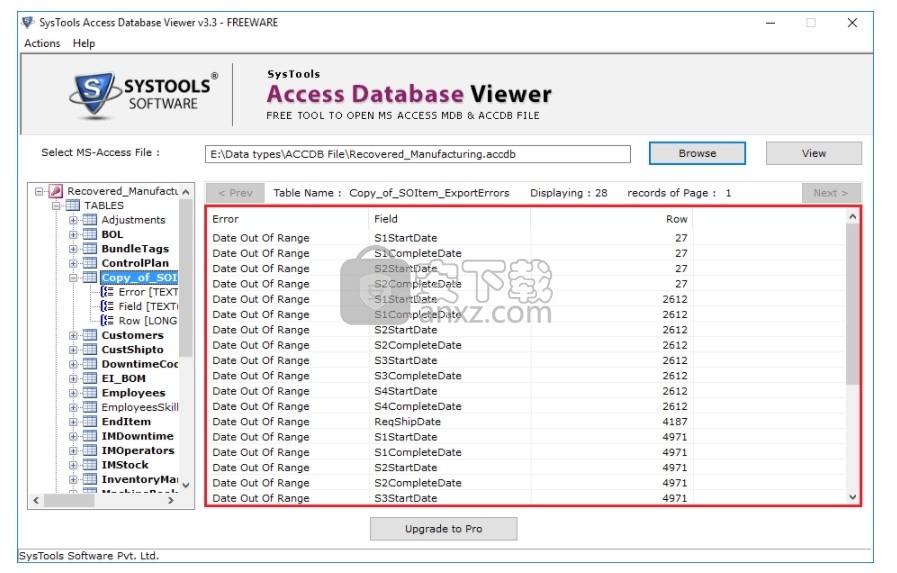Collapse the Copy_of_SOI table node

click(x=73, y=278)
